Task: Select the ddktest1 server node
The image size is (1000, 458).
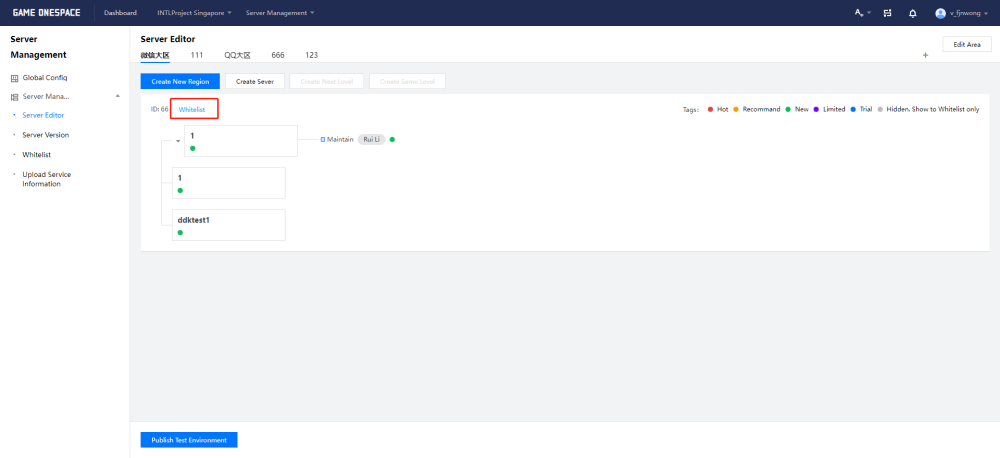Action: click(228, 224)
